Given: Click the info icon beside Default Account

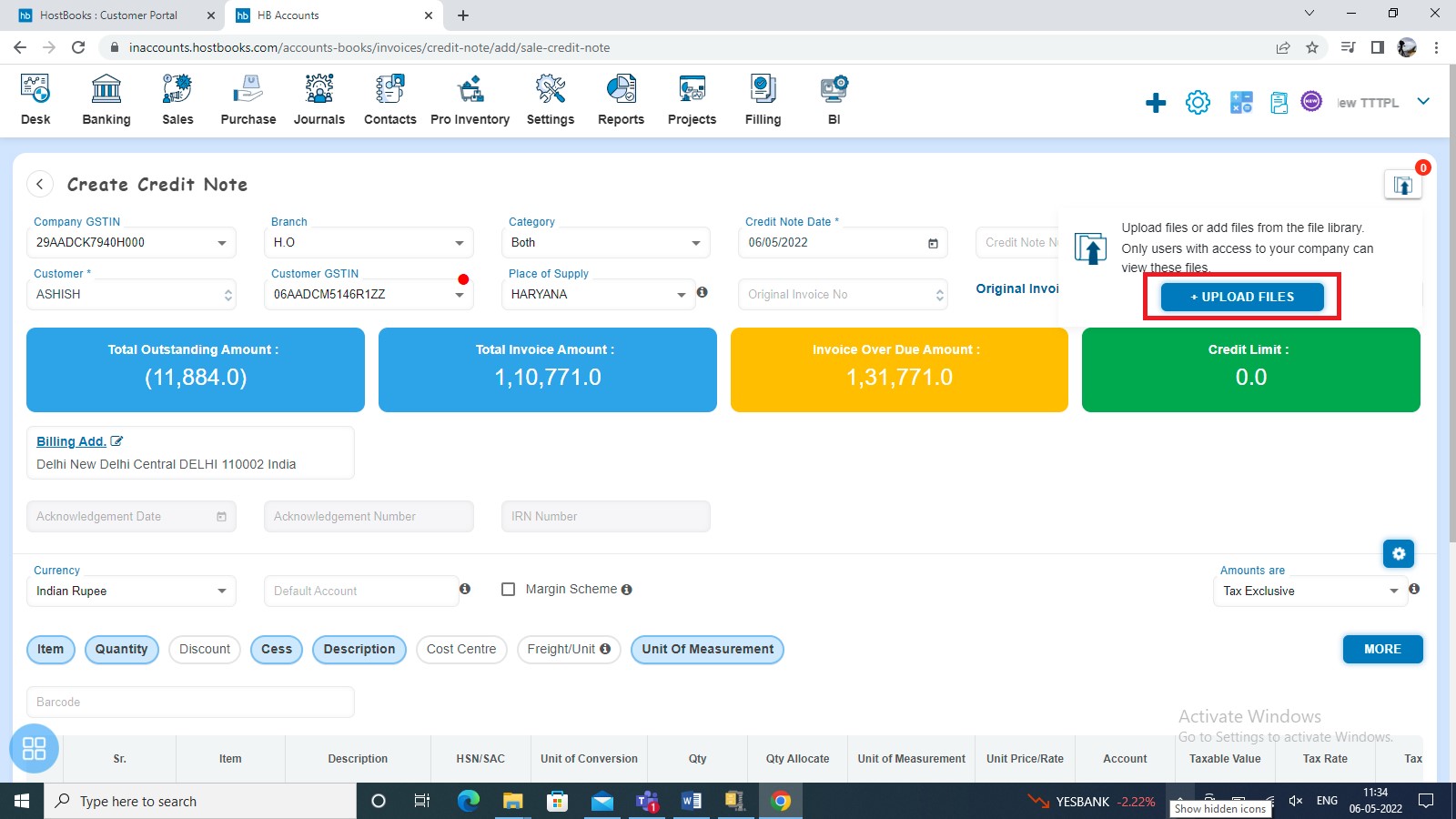Looking at the screenshot, I should click(465, 589).
